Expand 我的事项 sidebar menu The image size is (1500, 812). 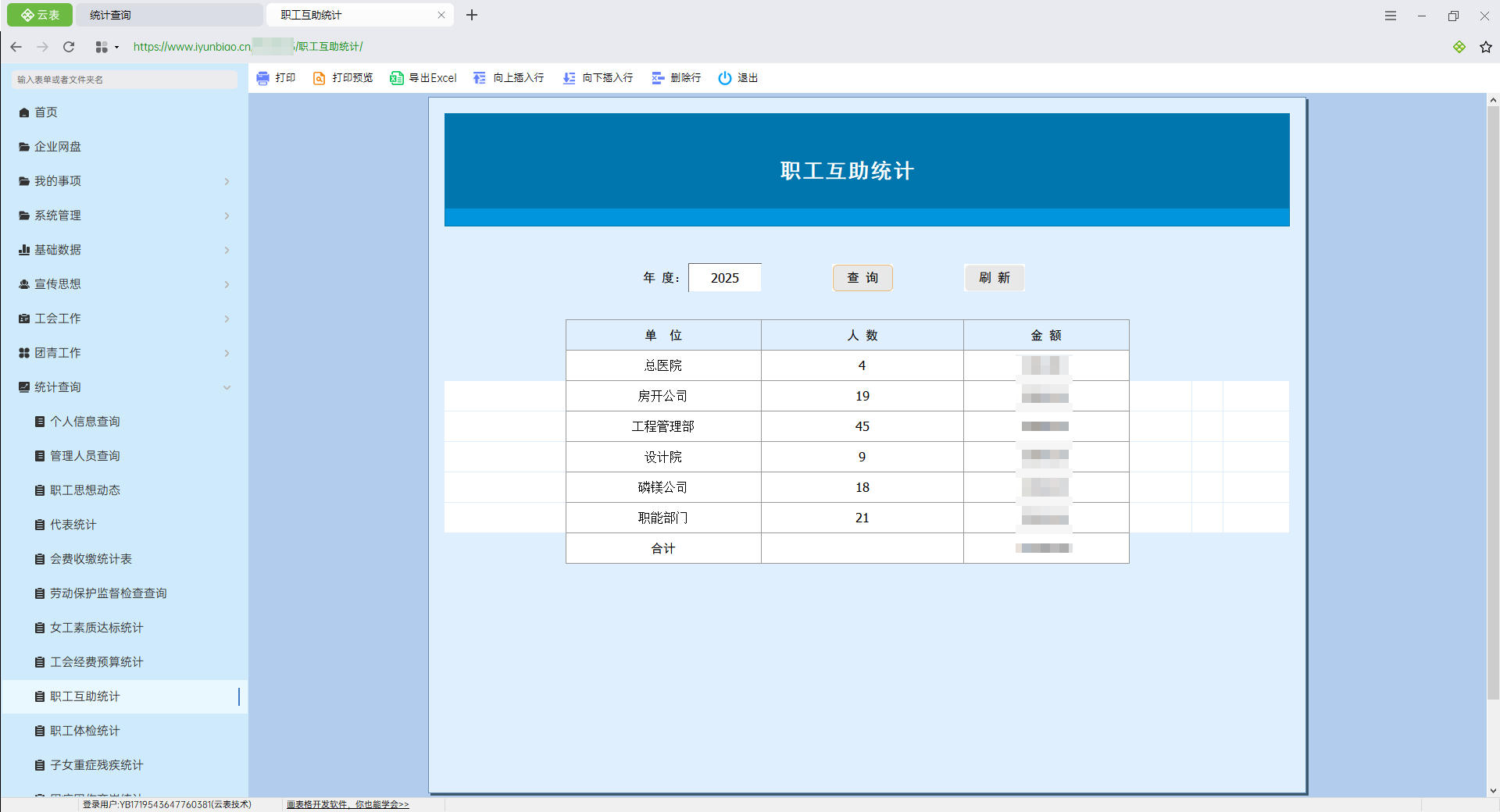pos(125,181)
